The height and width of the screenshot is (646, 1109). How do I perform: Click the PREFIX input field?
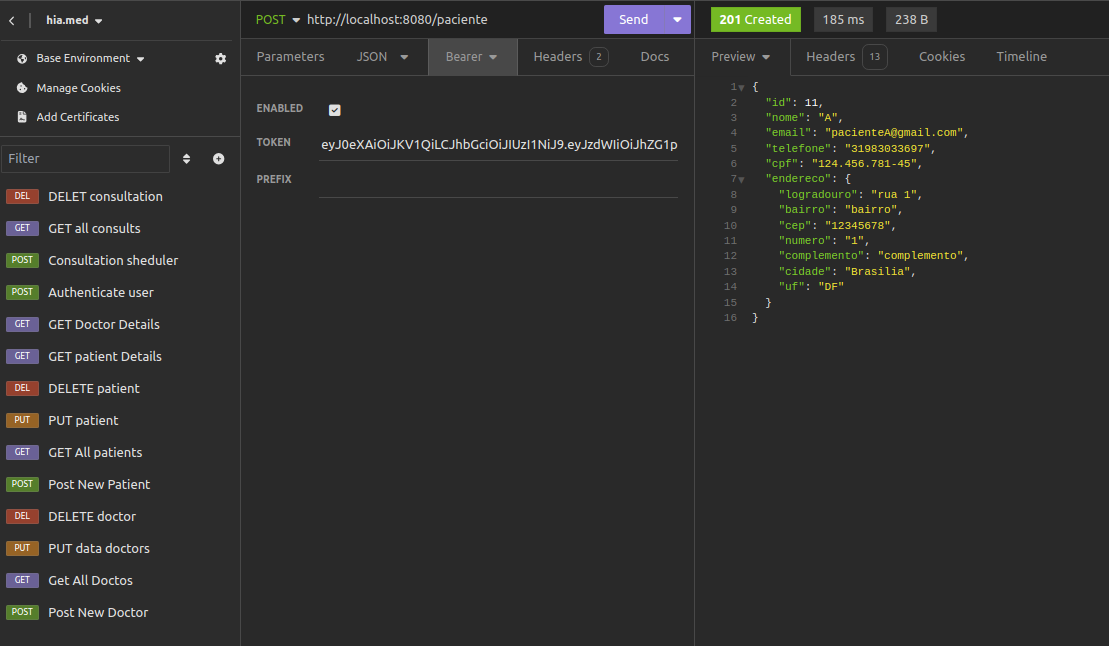click(x=499, y=181)
